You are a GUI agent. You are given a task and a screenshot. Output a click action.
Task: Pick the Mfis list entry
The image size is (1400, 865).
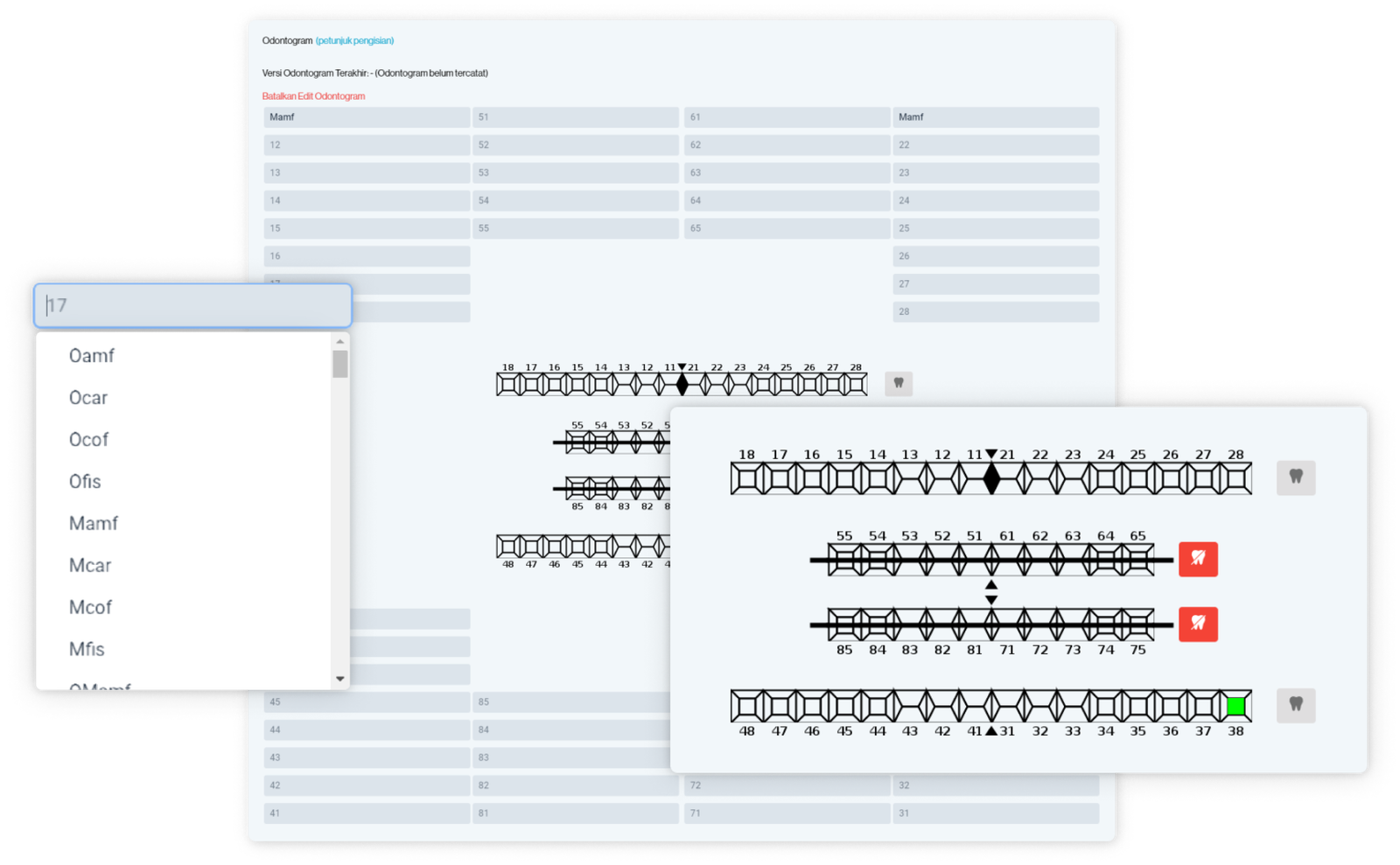pyautogui.click(x=87, y=649)
